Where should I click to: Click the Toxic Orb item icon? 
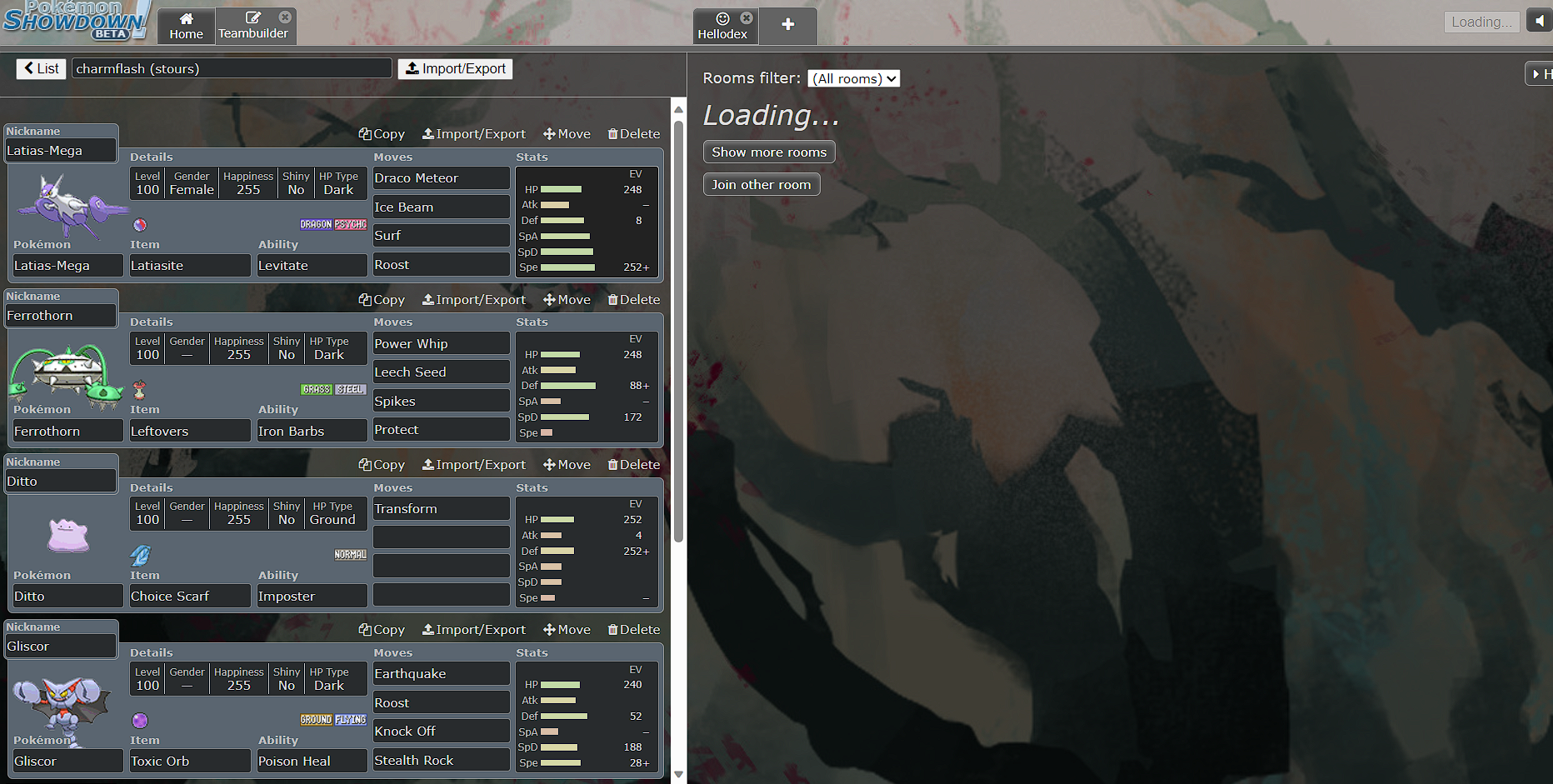tap(140, 720)
